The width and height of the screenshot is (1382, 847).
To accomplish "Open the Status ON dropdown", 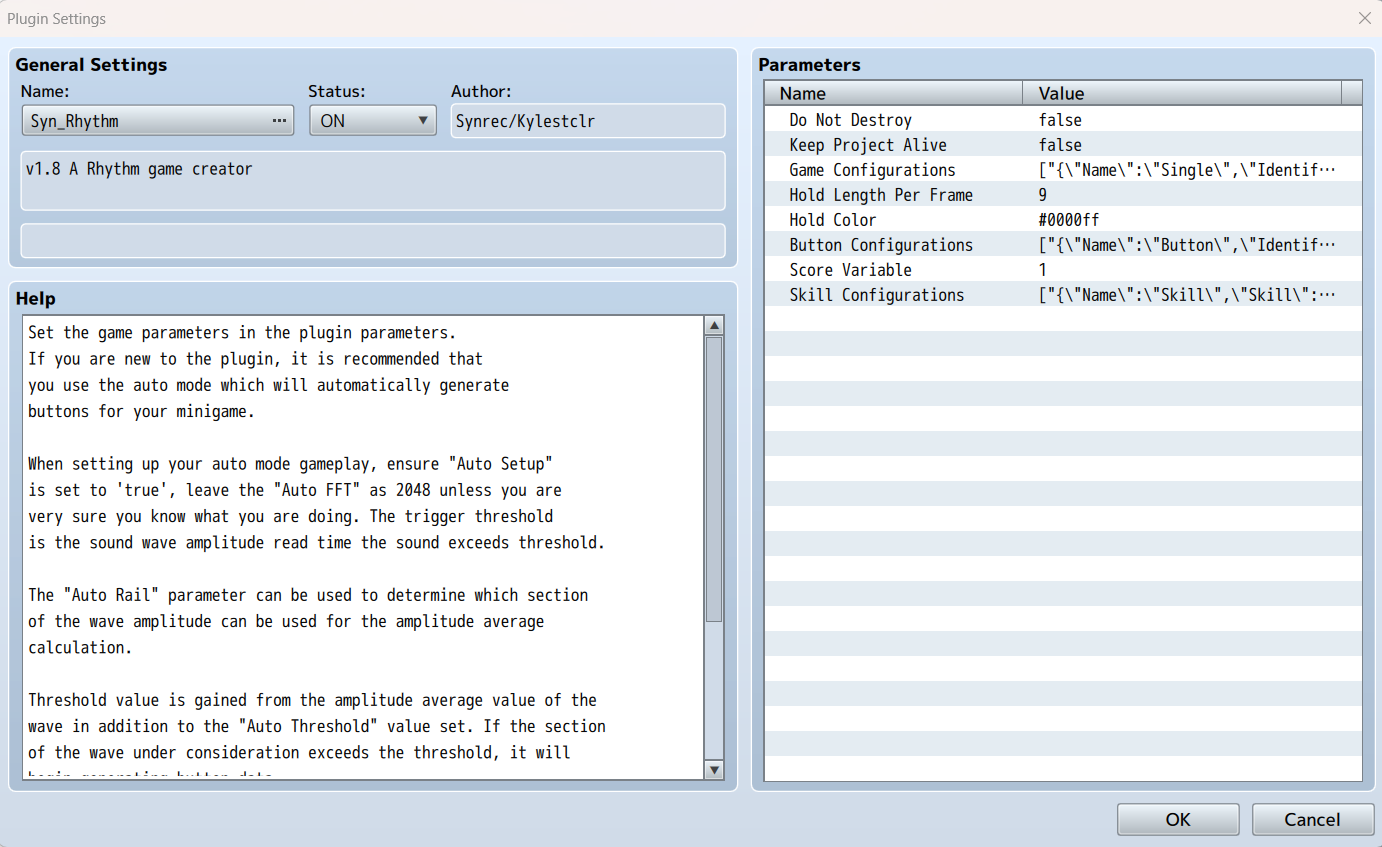I will [x=372, y=121].
